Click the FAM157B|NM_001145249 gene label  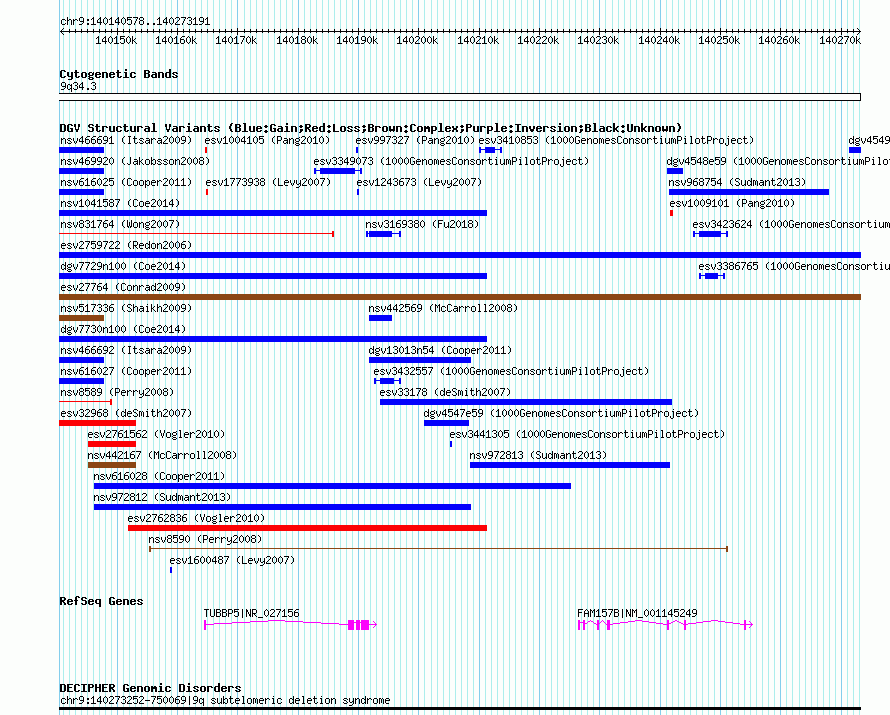637,613
